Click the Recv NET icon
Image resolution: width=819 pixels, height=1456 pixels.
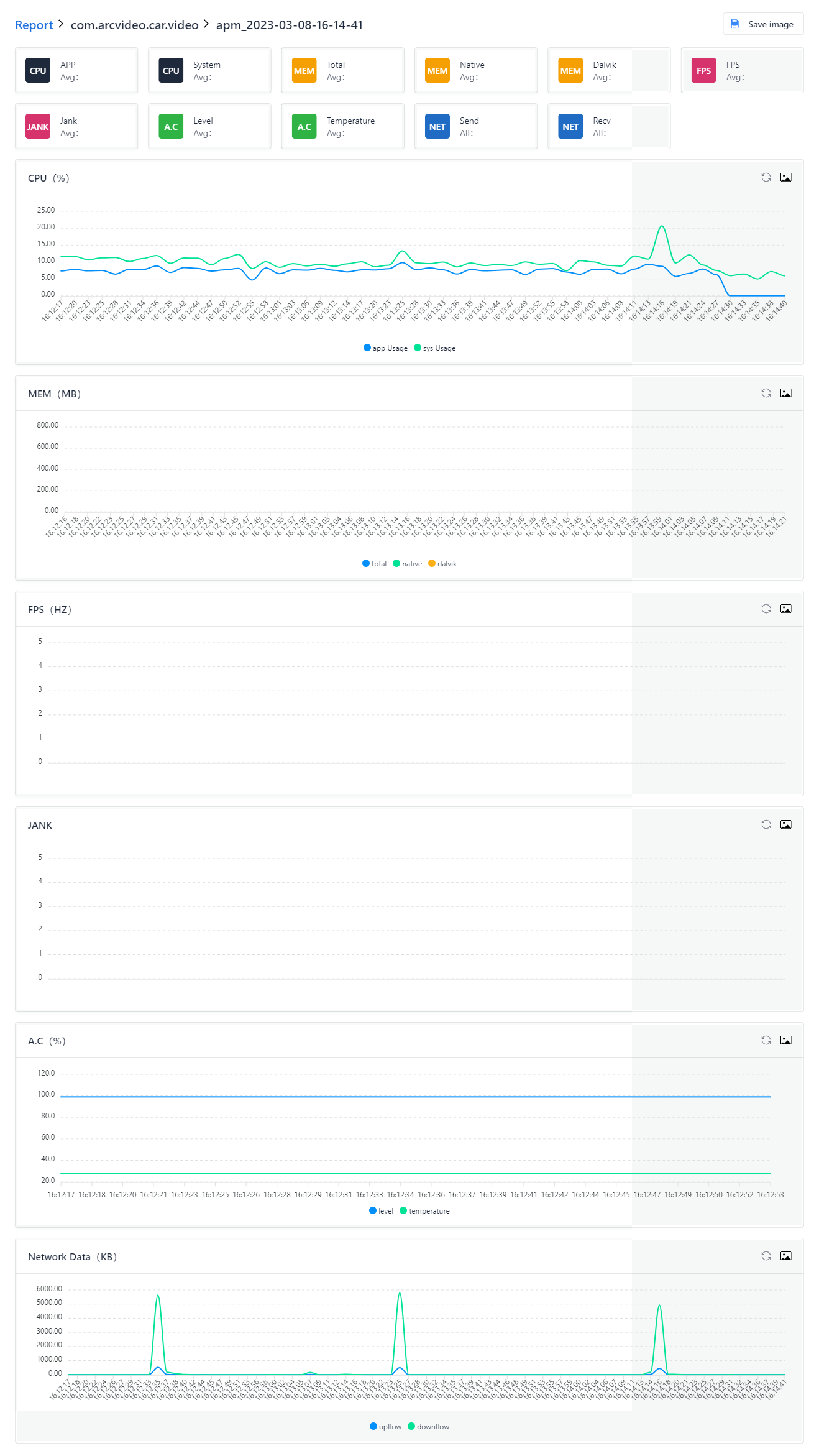pyautogui.click(x=570, y=127)
